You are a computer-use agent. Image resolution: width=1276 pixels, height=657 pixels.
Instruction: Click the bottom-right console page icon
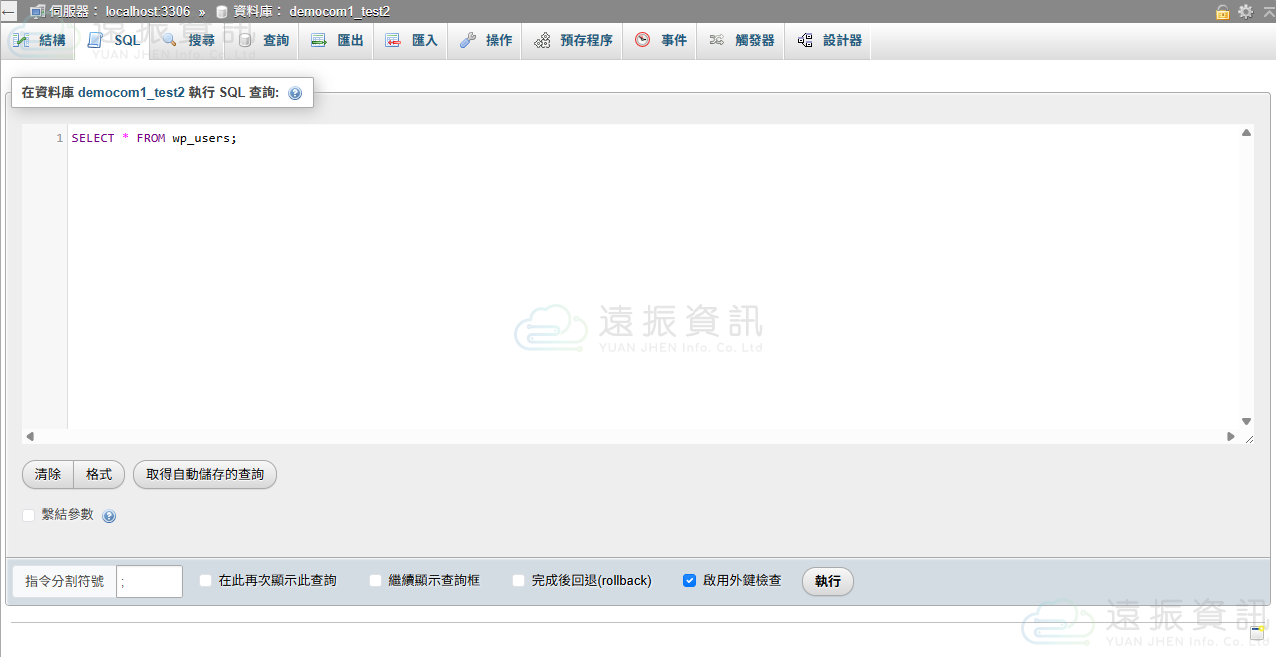click(x=1258, y=632)
